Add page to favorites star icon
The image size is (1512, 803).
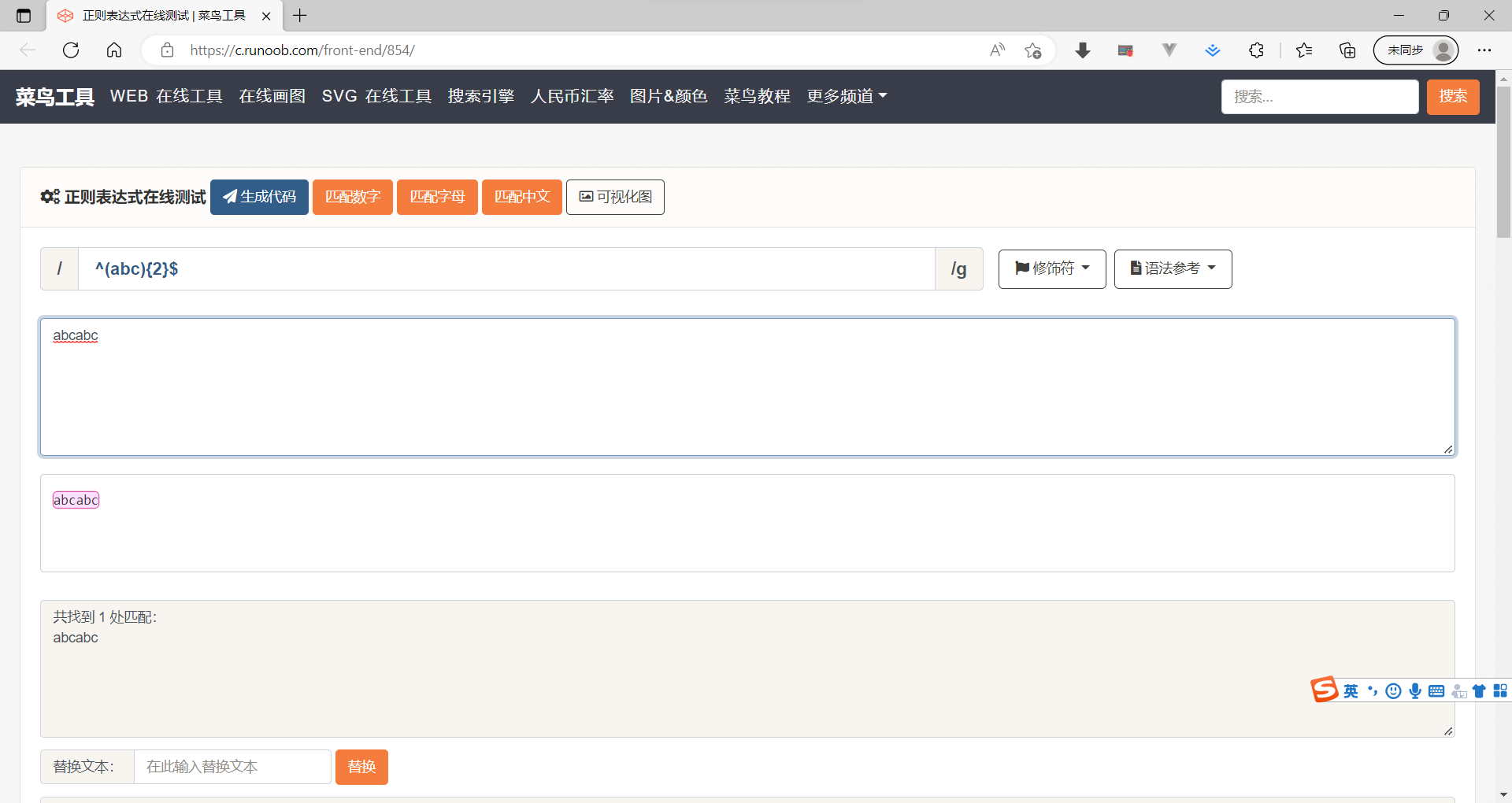pyautogui.click(x=1033, y=50)
